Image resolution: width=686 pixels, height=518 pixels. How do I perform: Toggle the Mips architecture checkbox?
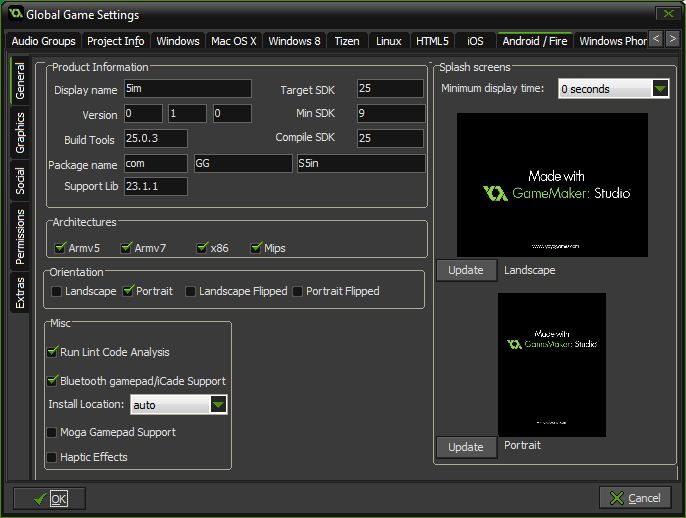[256, 248]
